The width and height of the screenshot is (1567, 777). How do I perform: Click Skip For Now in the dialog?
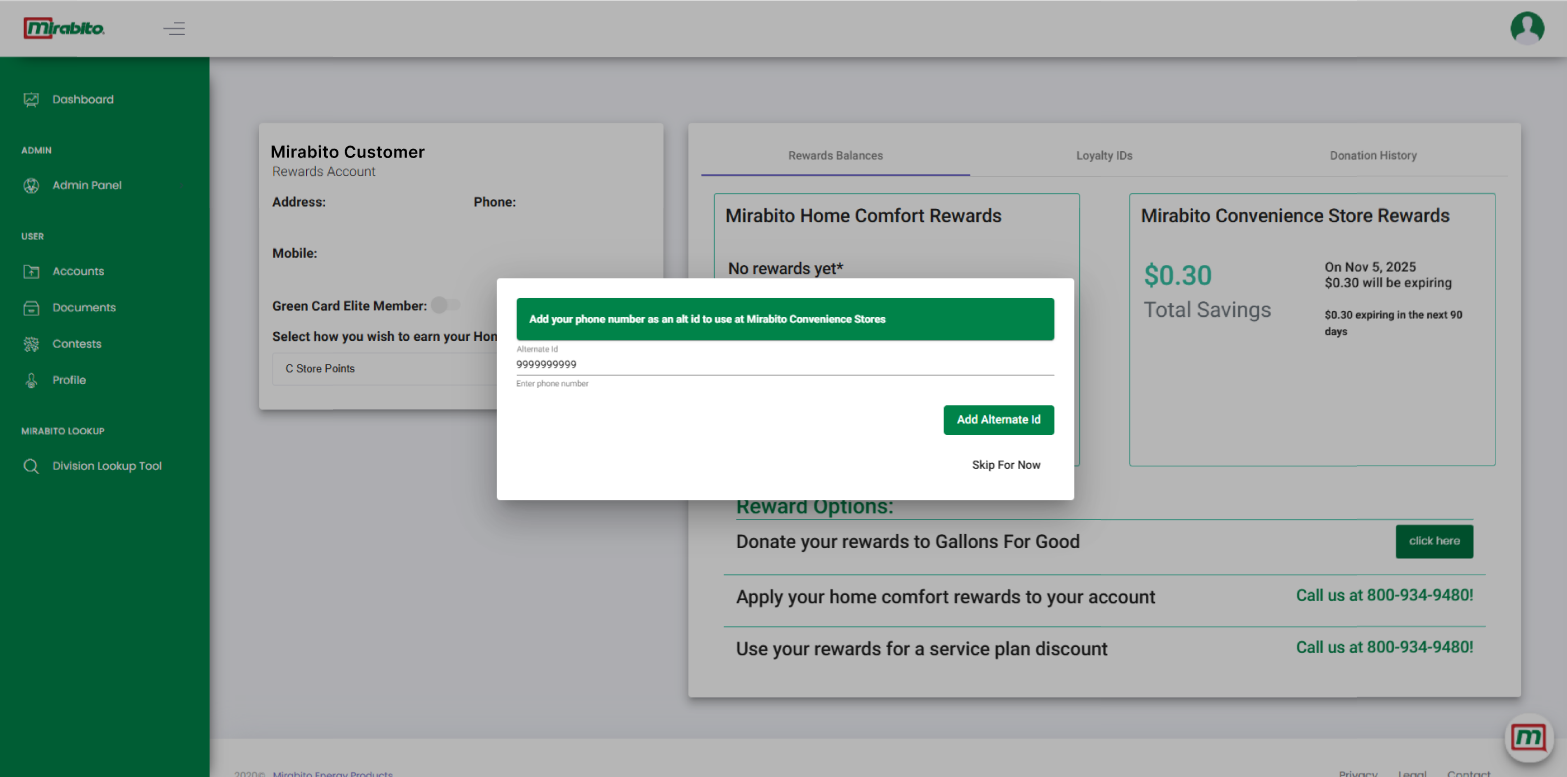pyautogui.click(x=1006, y=465)
